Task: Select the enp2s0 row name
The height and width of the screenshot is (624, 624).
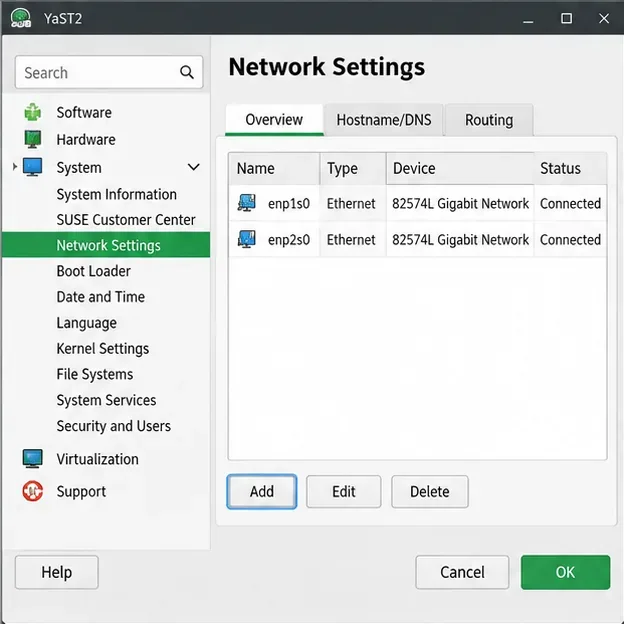Action: pyautogui.click(x=289, y=240)
